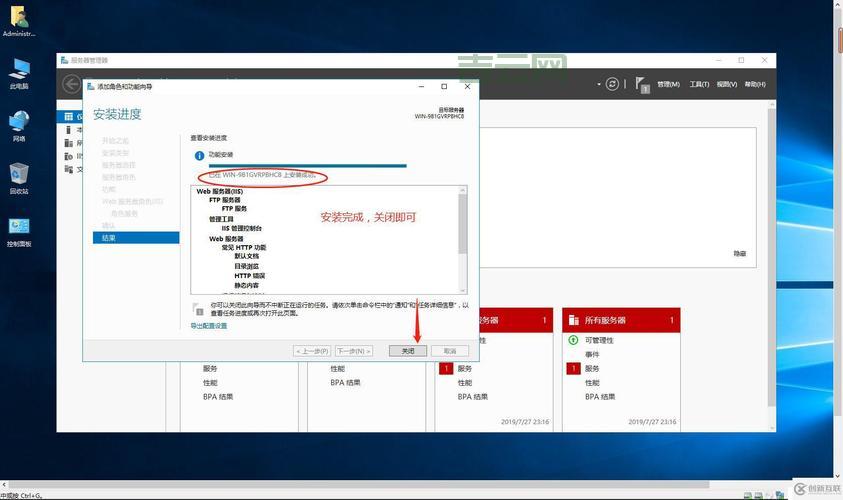The image size is (843, 500).
Task: Click the installation progress bar
Action: (x=300, y=165)
